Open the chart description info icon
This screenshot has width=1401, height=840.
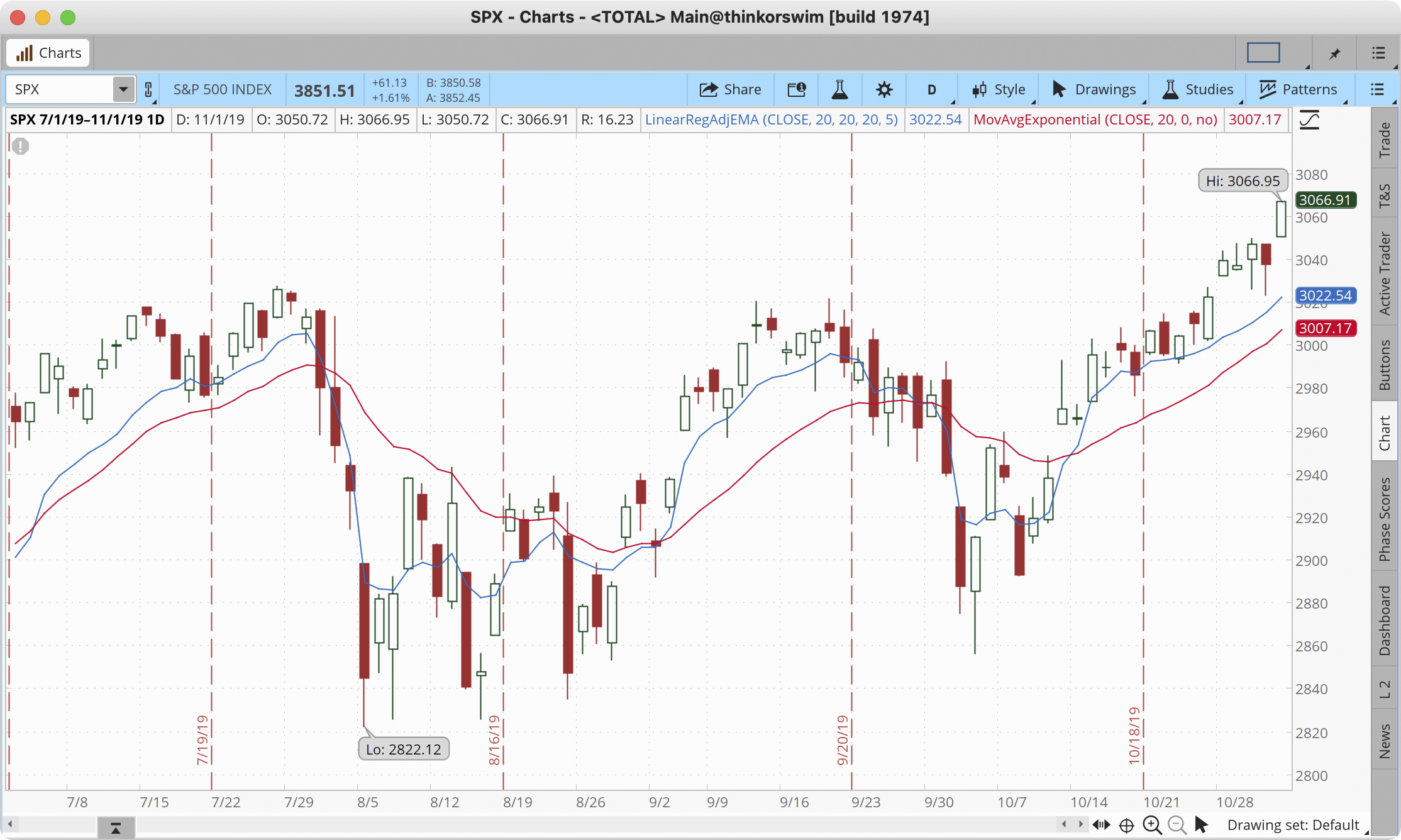(797, 89)
